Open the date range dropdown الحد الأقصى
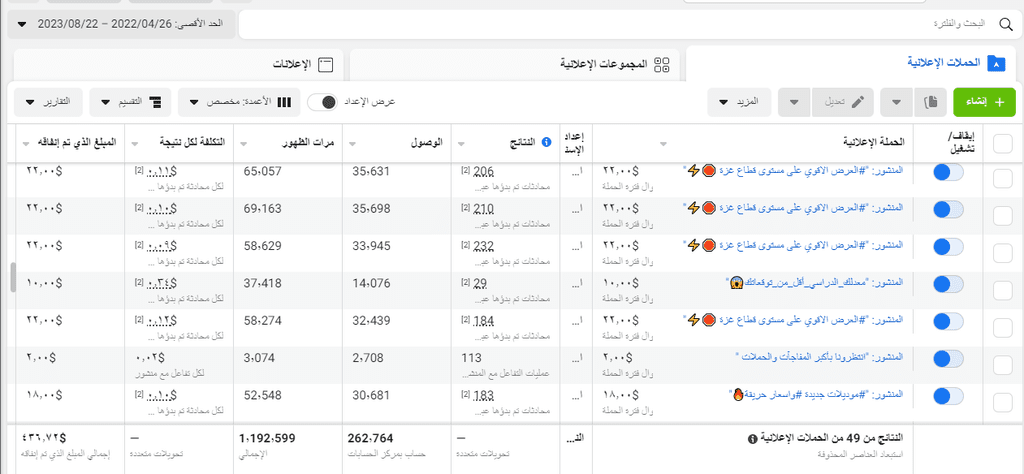Viewport: 1024px width, 474px height. tap(121, 24)
